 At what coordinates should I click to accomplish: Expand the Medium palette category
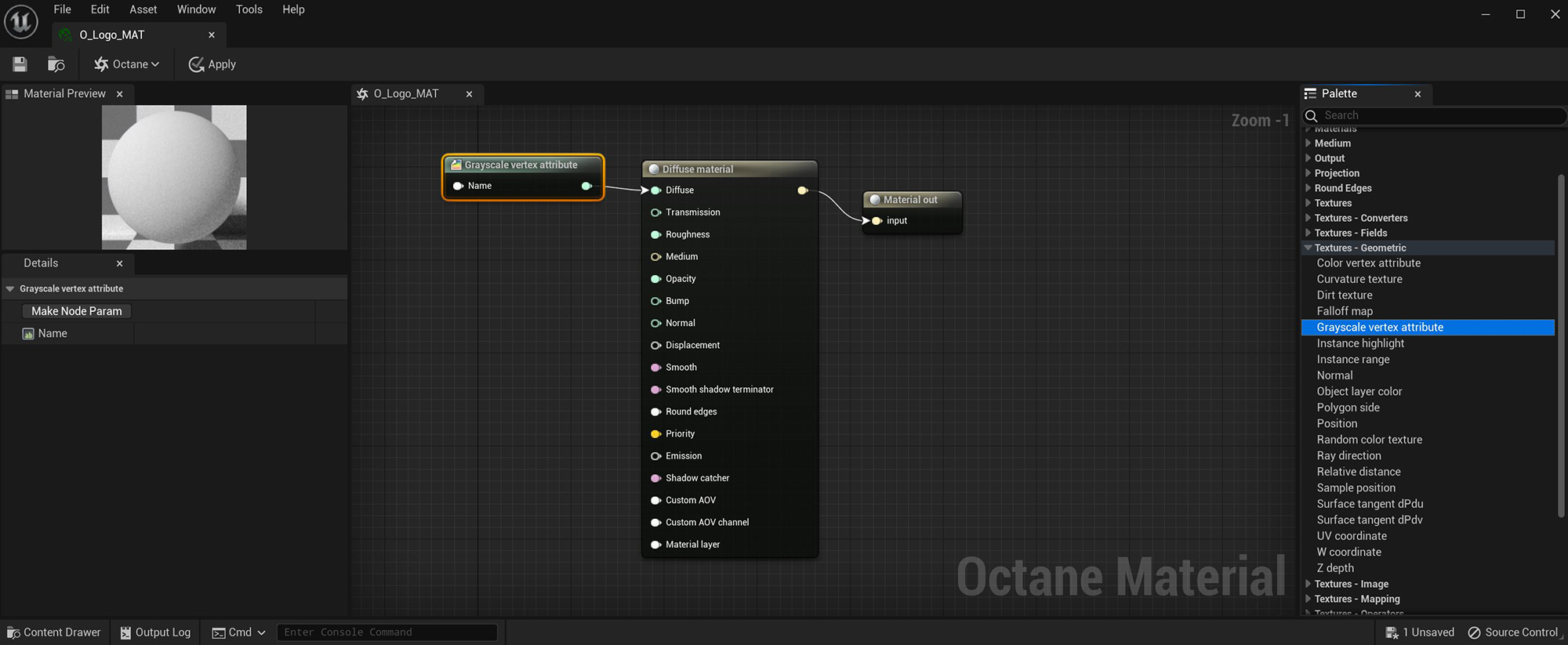(x=1308, y=143)
